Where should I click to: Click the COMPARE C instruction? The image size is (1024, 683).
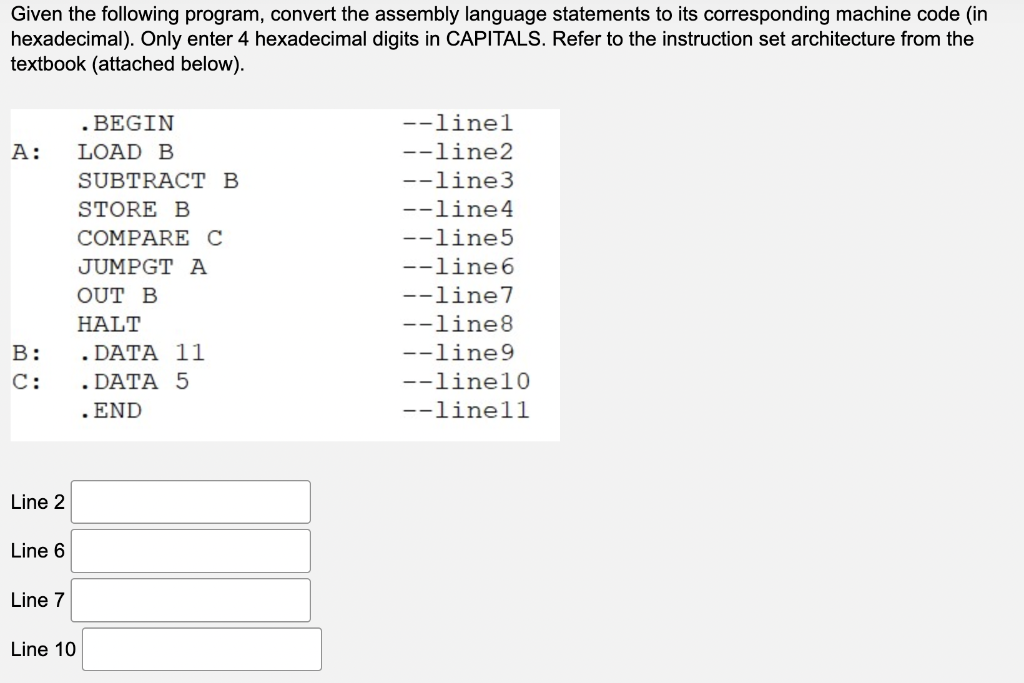[148, 238]
